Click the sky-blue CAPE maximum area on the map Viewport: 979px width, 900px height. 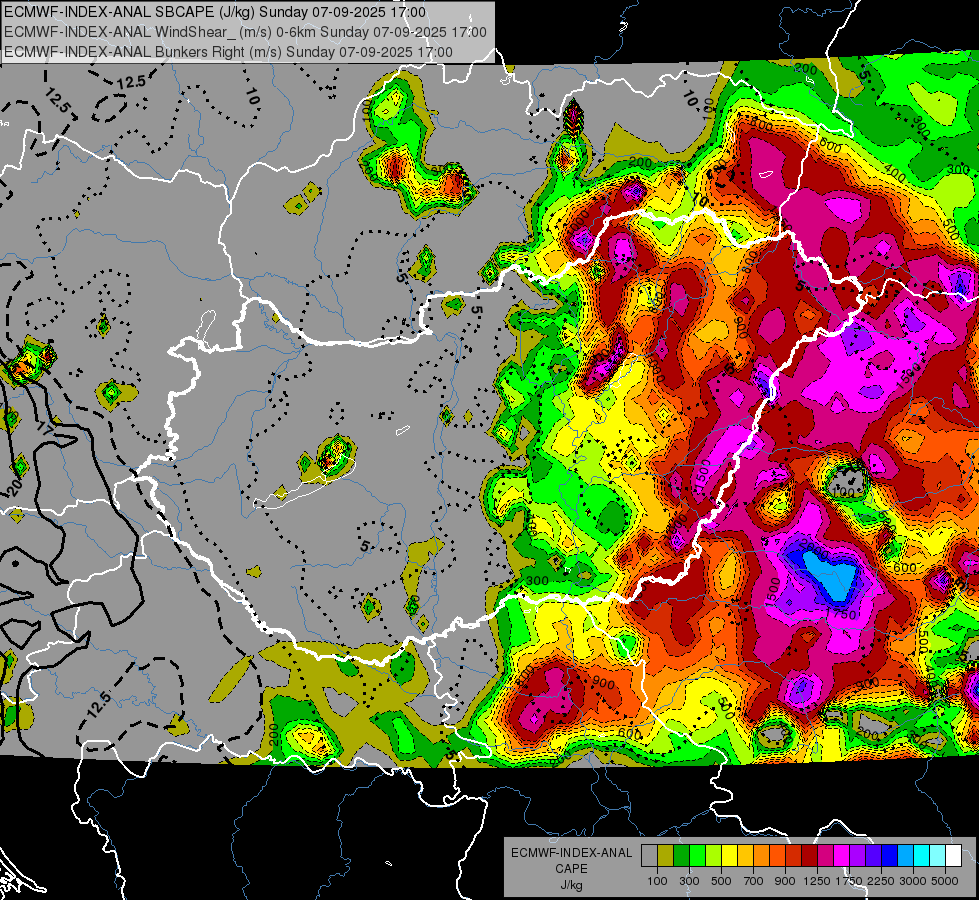(x=832, y=576)
